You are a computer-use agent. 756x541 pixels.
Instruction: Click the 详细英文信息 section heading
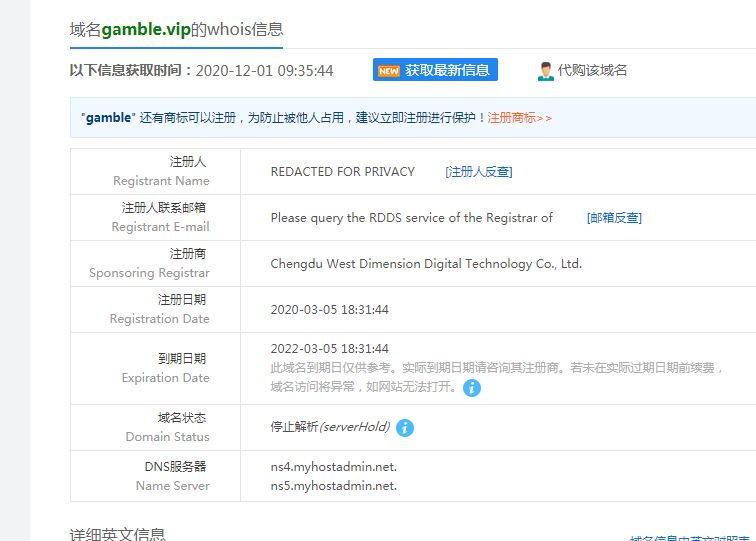coord(117,534)
